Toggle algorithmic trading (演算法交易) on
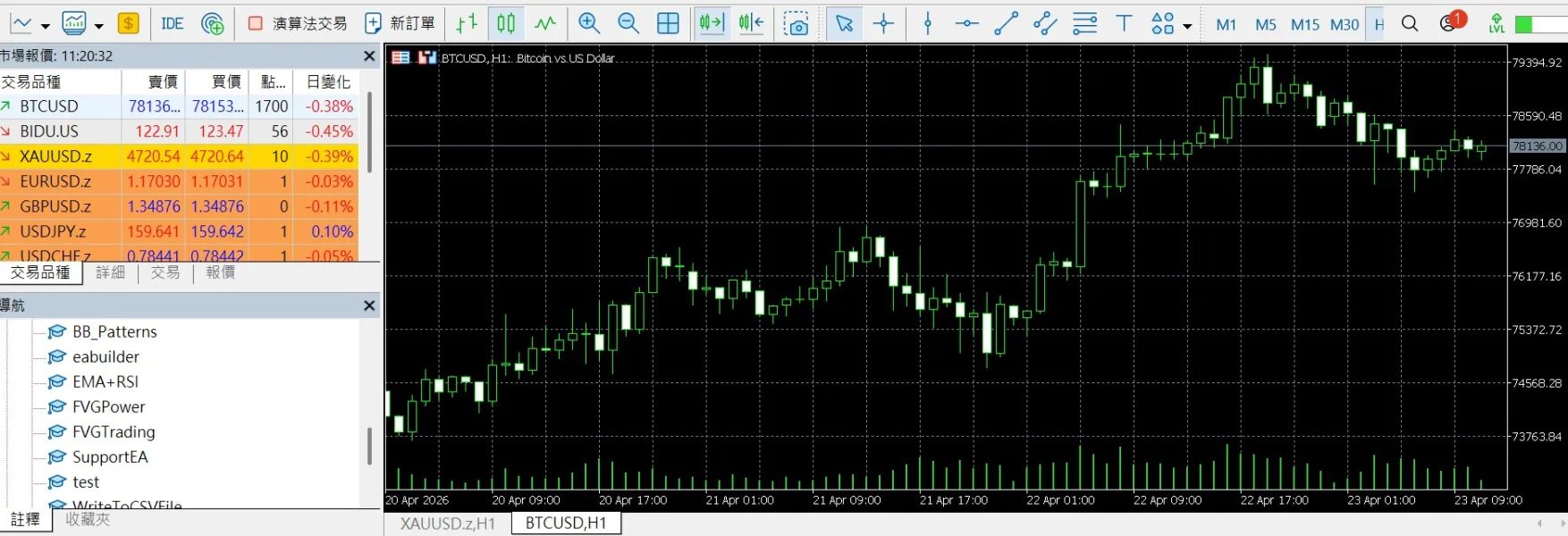The image size is (1568, 536). tap(299, 24)
